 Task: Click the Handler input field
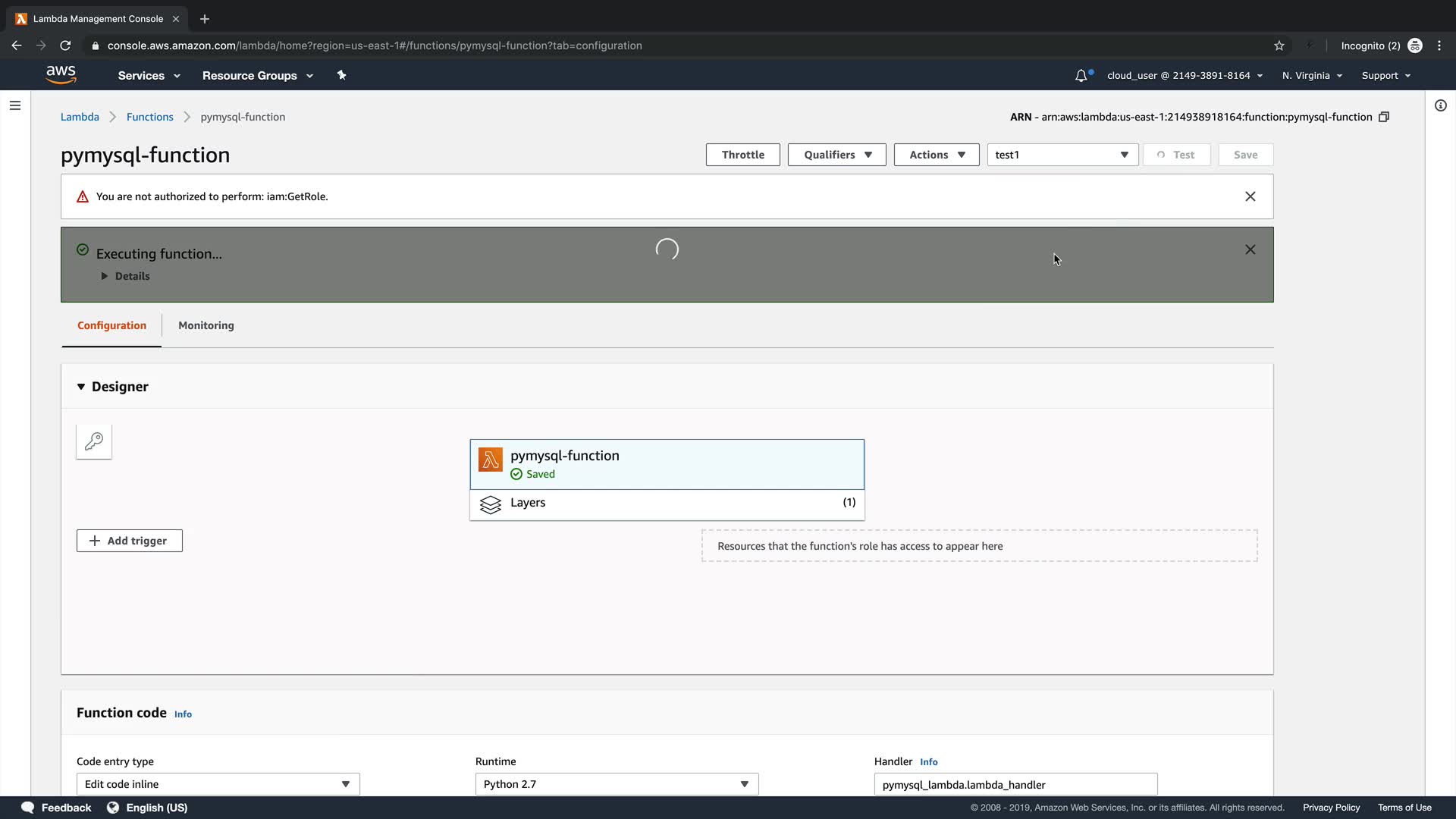(x=1015, y=784)
